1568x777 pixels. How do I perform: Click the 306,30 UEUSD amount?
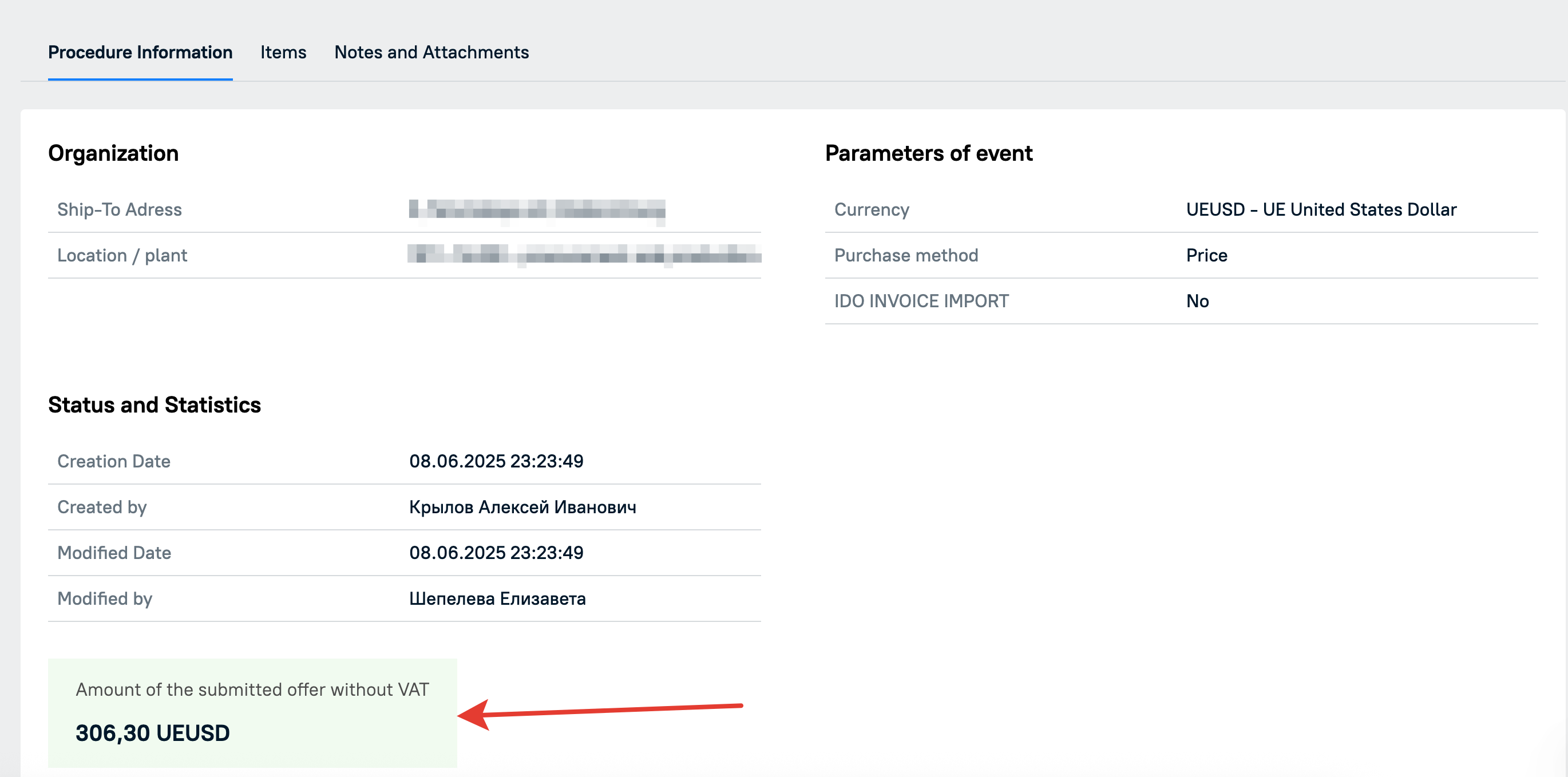[x=153, y=732]
